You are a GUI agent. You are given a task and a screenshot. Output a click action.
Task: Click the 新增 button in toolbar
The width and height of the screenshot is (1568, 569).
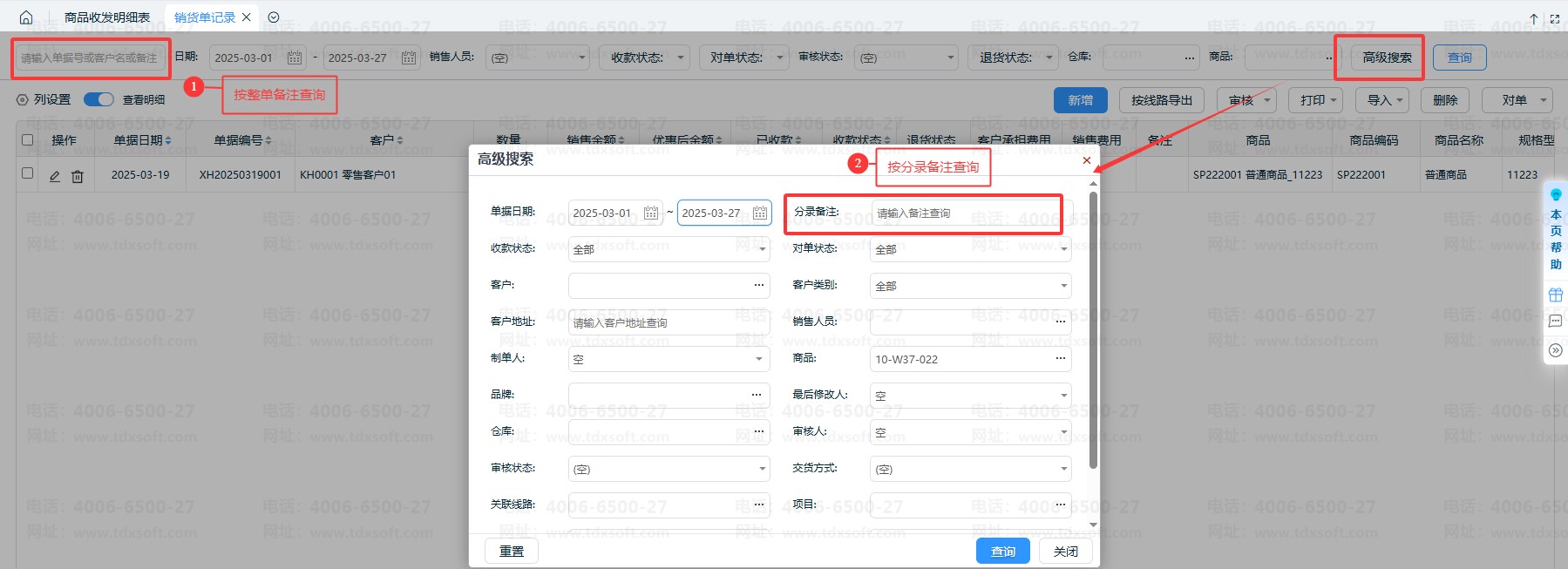[x=1080, y=100]
